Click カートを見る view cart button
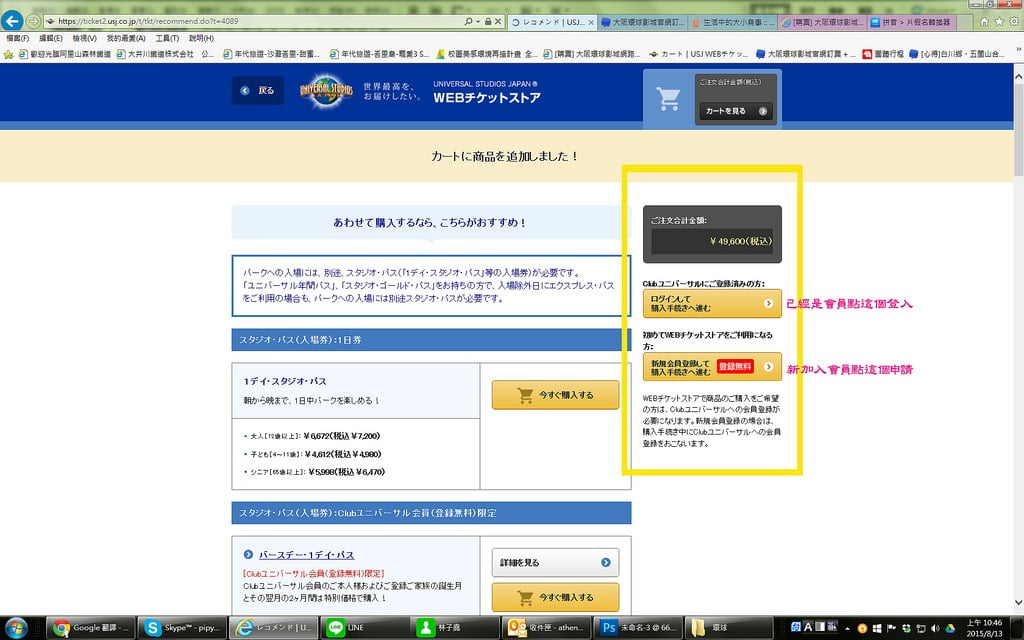Image resolution: width=1024 pixels, height=640 pixels. [734, 111]
